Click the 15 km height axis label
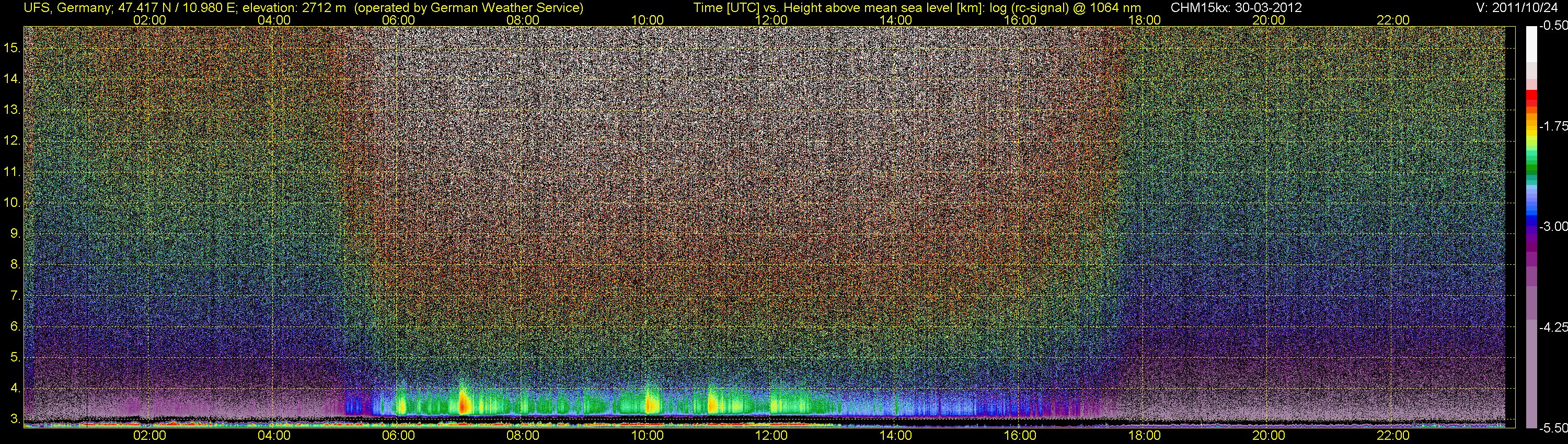 (x=12, y=48)
